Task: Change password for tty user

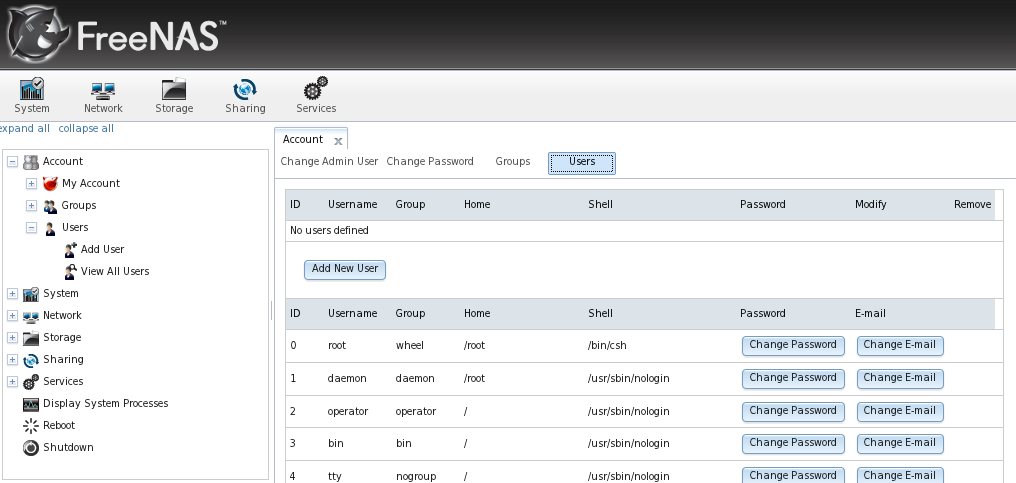Action: [793, 475]
